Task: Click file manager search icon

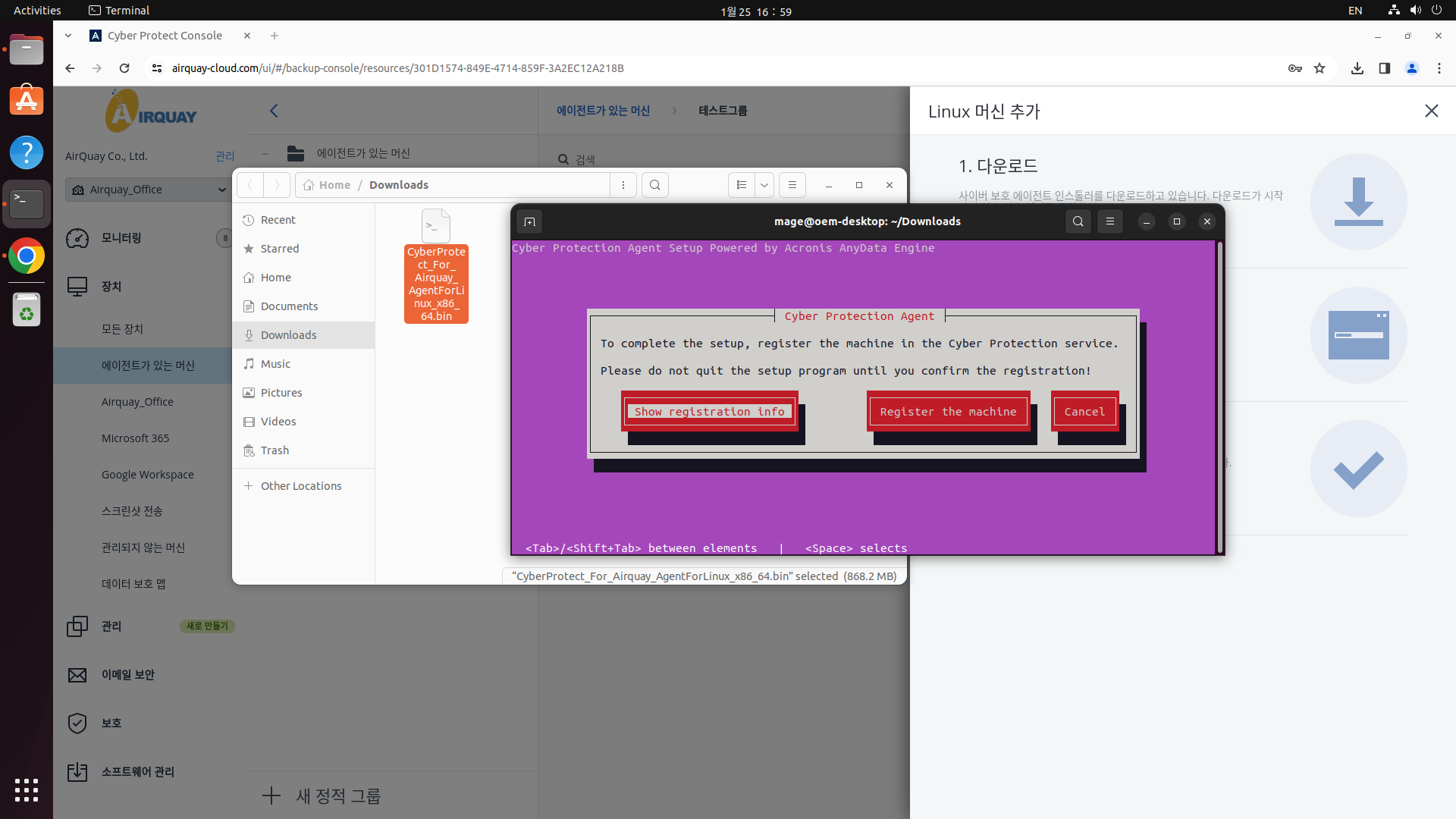Action: coord(655,185)
